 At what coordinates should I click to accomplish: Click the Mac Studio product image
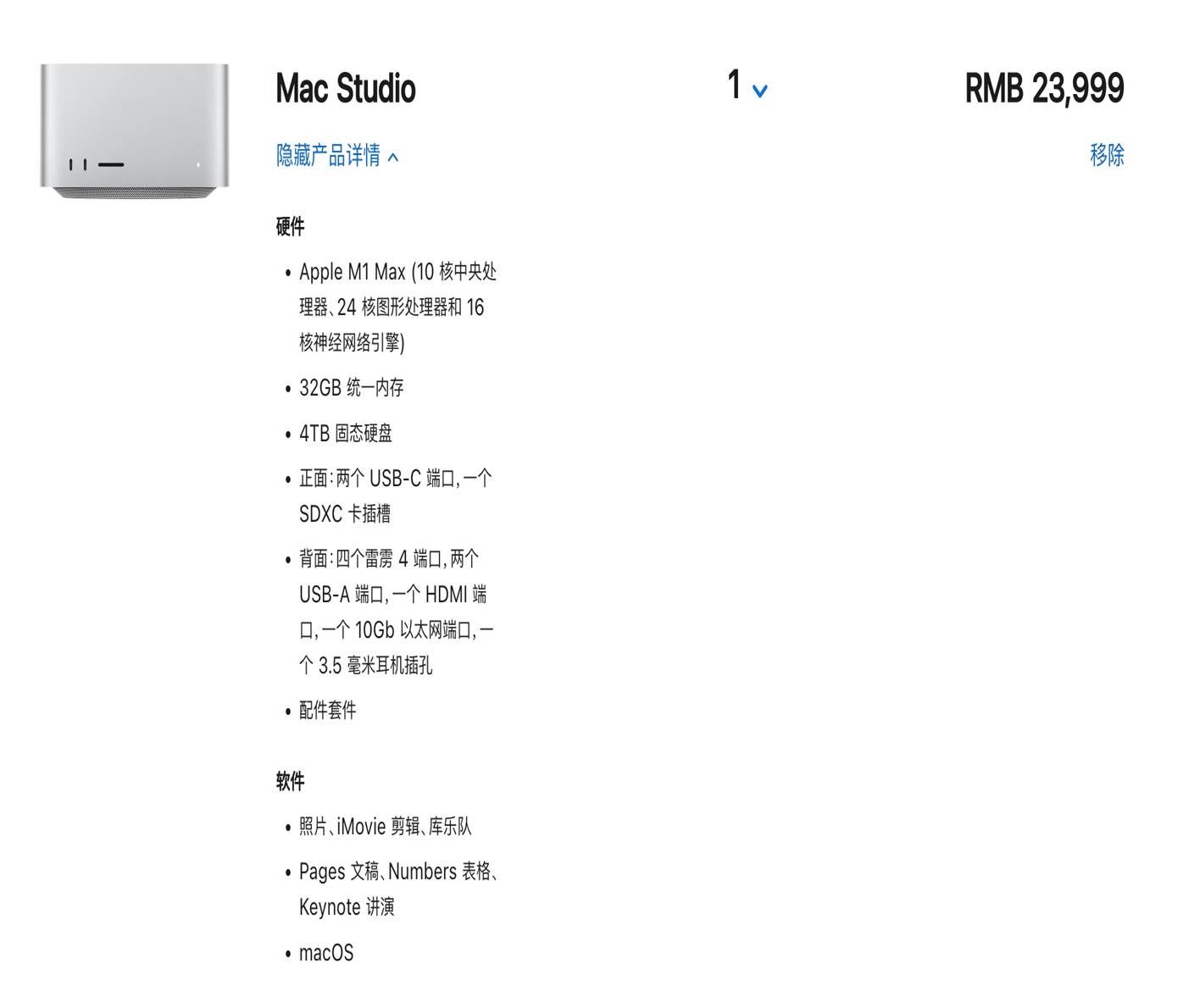pyautogui.click(x=135, y=131)
